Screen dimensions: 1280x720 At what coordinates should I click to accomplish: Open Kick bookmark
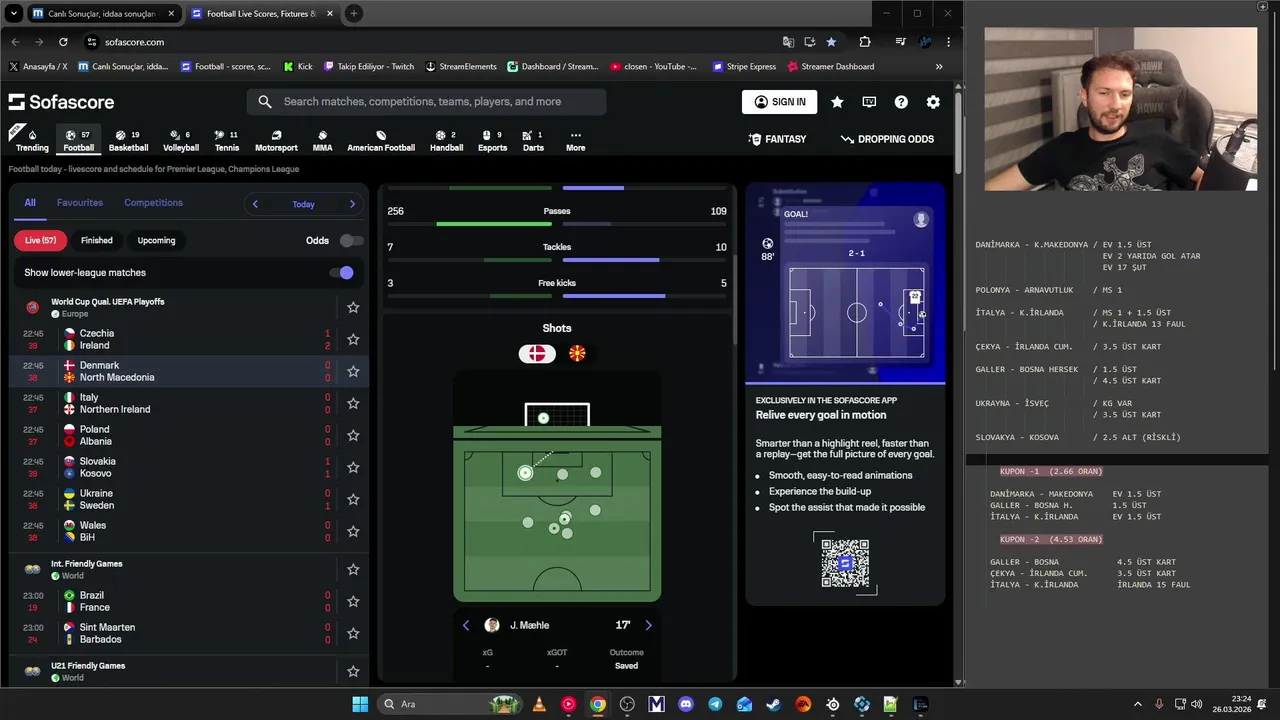pyautogui.click(x=298, y=66)
